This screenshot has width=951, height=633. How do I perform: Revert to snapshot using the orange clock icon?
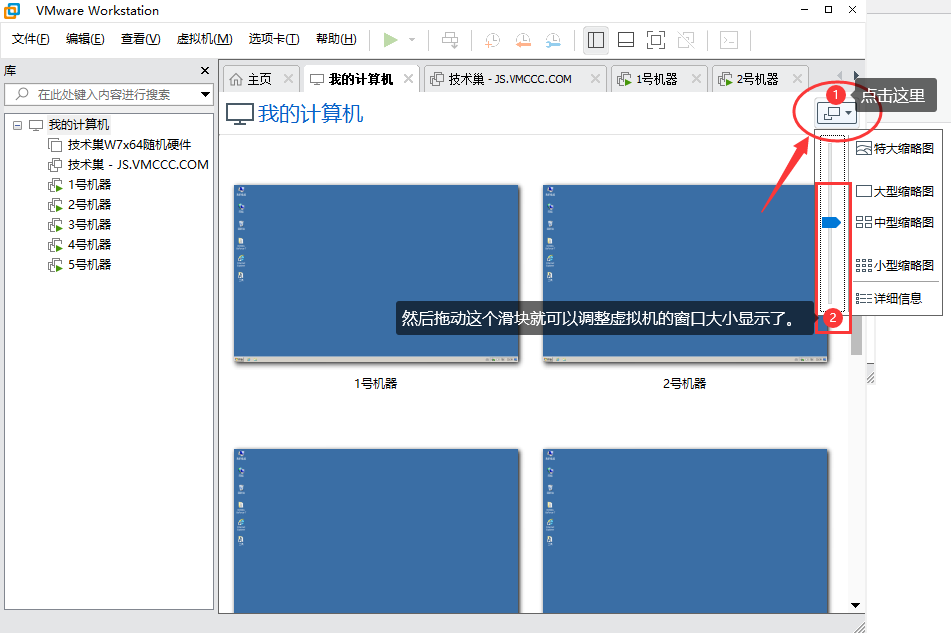[x=522, y=39]
